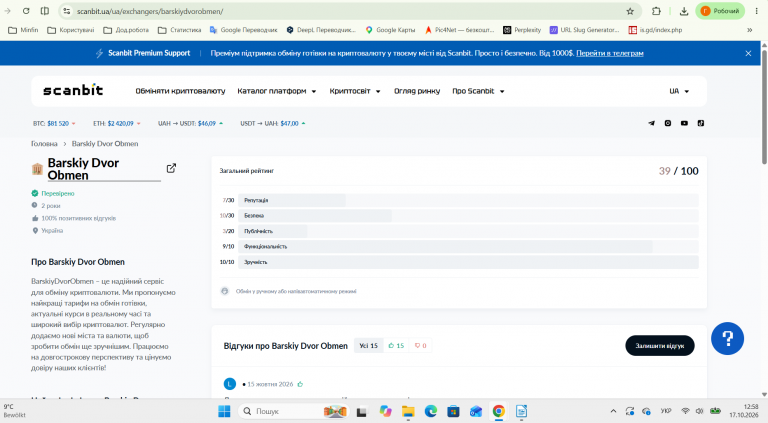This screenshot has height=423, width=768.
Task: Open Огляд ринку menu item
Action: (x=417, y=91)
